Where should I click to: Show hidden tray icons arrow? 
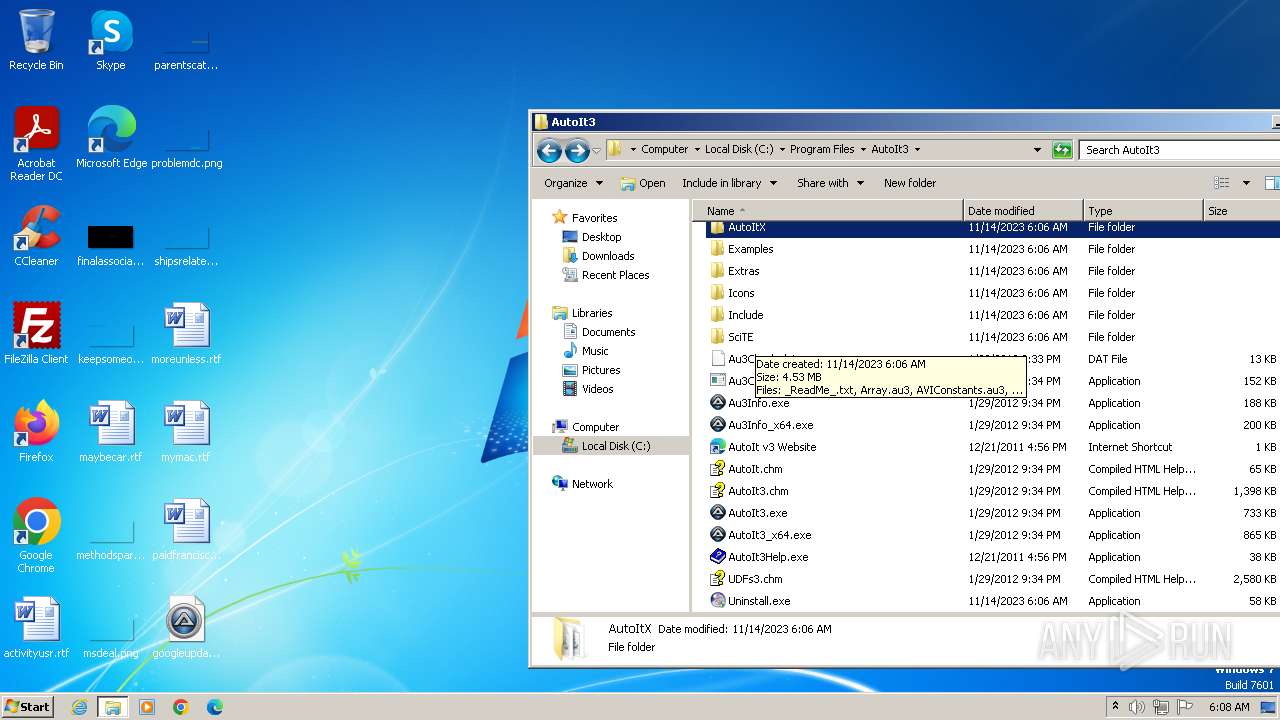click(1115, 707)
